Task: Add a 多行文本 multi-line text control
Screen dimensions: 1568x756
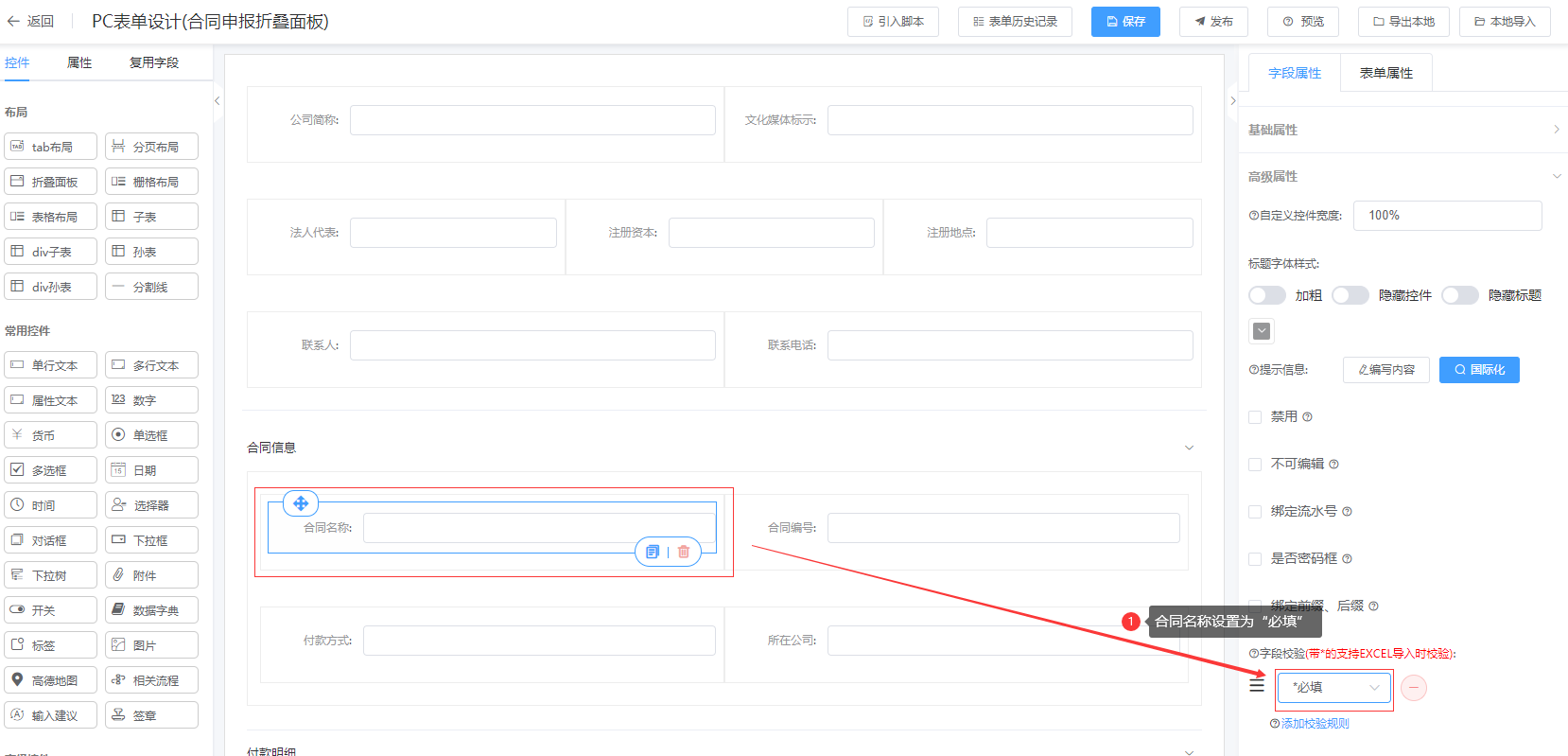Action: pyautogui.click(x=151, y=365)
